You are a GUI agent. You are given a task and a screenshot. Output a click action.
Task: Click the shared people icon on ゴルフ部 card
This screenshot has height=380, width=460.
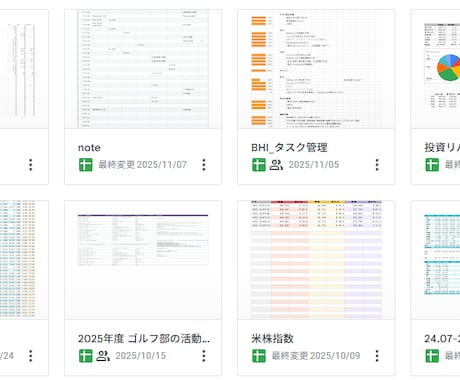(x=103, y=356)
